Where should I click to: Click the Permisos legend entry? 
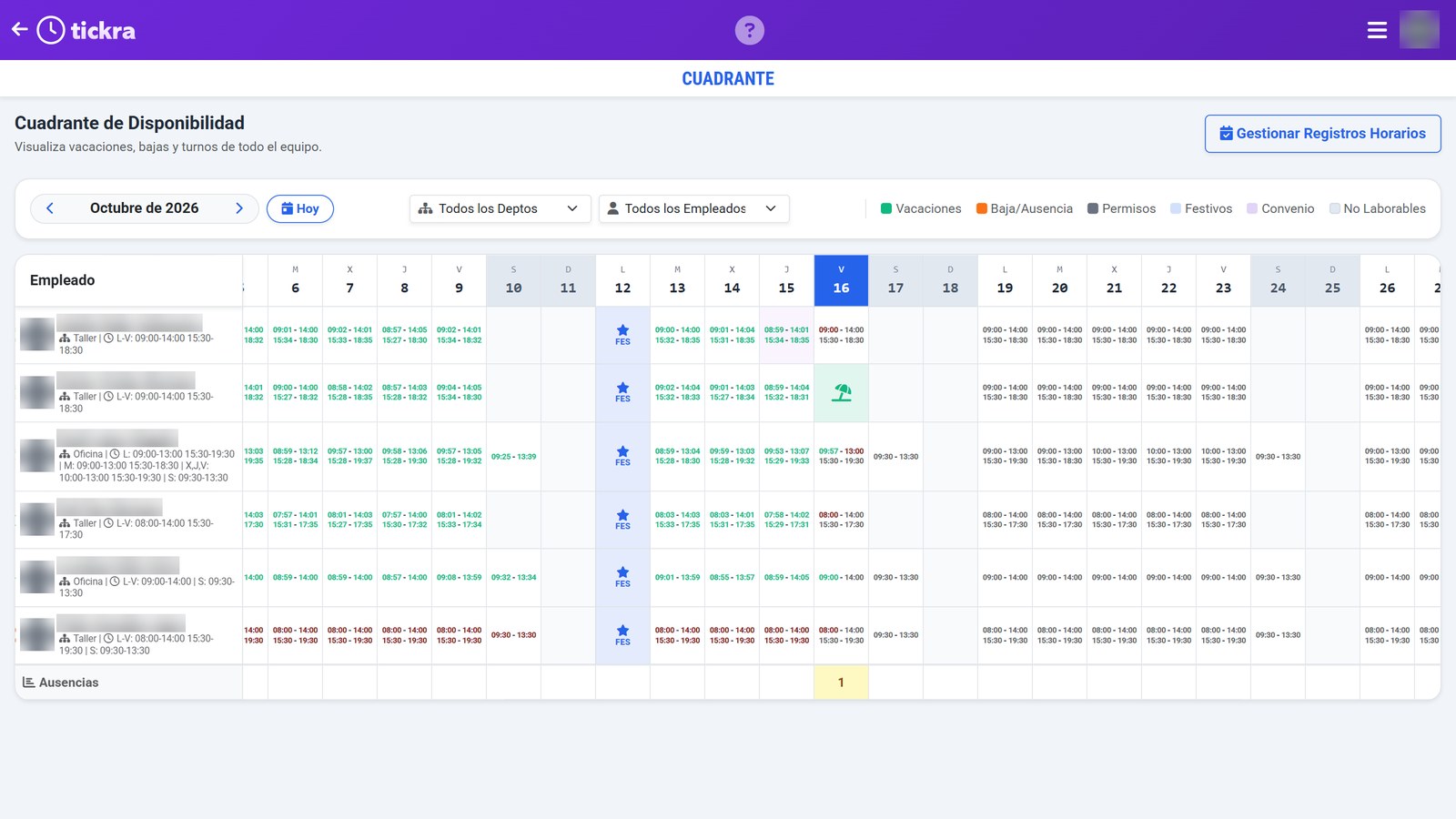coord(1121,208)
